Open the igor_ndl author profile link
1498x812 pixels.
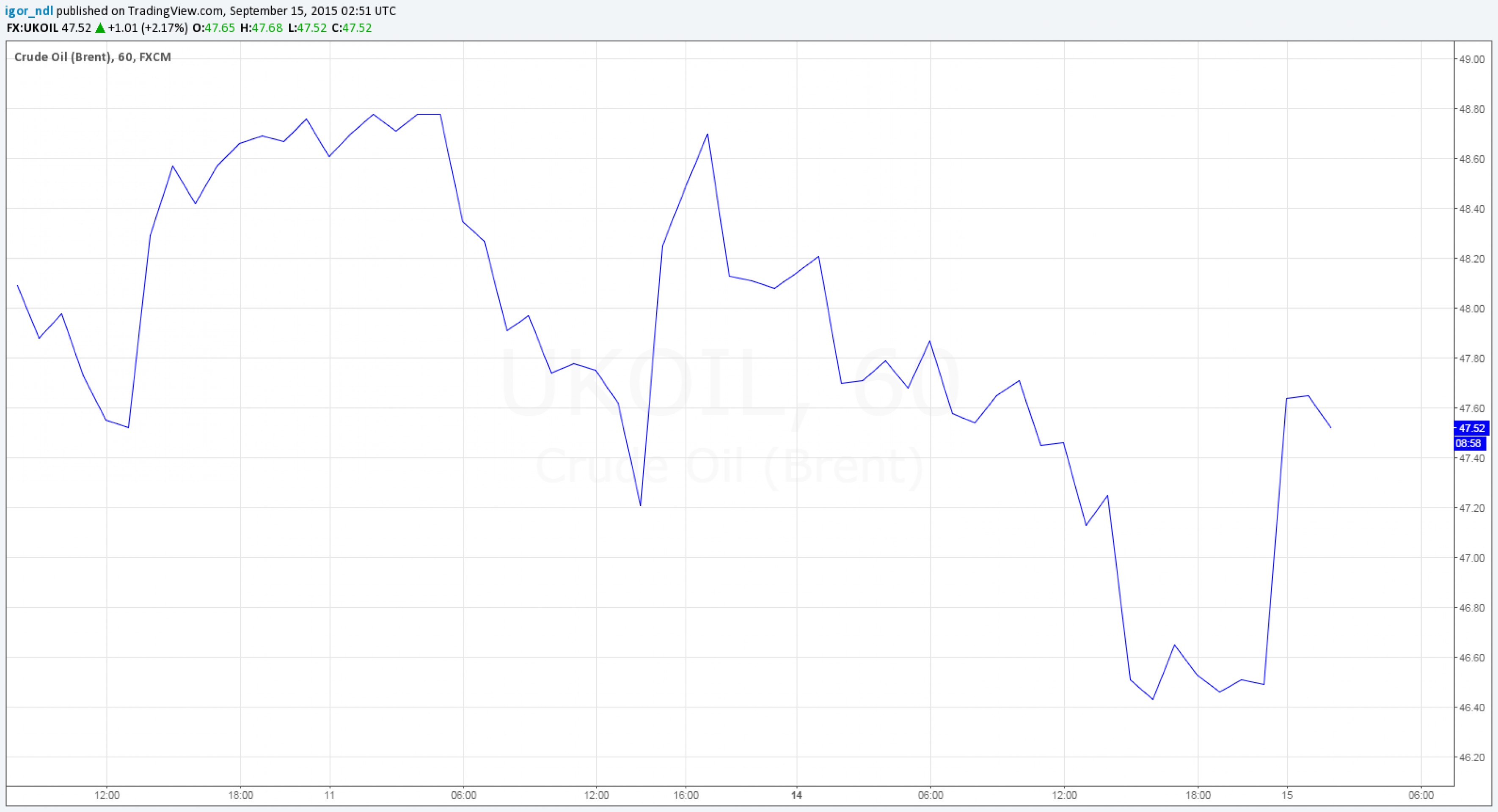[x=28, y=11]
